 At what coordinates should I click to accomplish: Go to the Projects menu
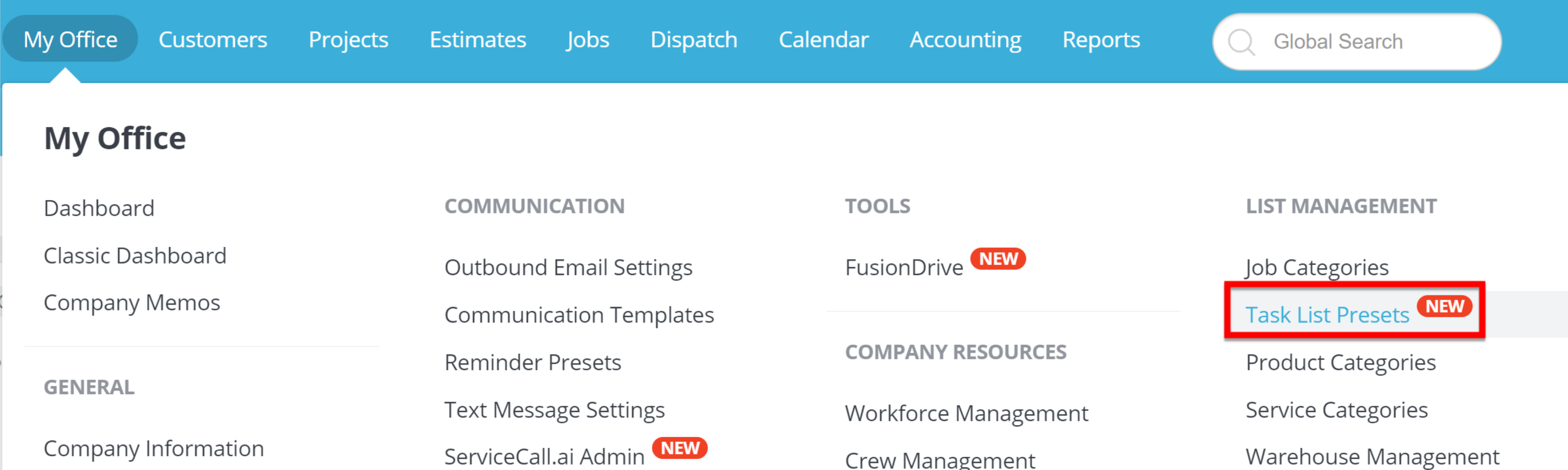[x=348, y=40]
